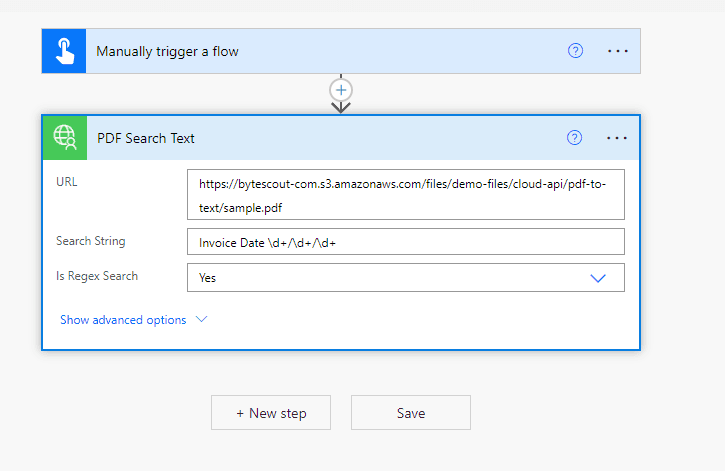Screen dimensions: 725x471
Task: Open ellipsis menu on PDF Search Text
Action: 617,138
